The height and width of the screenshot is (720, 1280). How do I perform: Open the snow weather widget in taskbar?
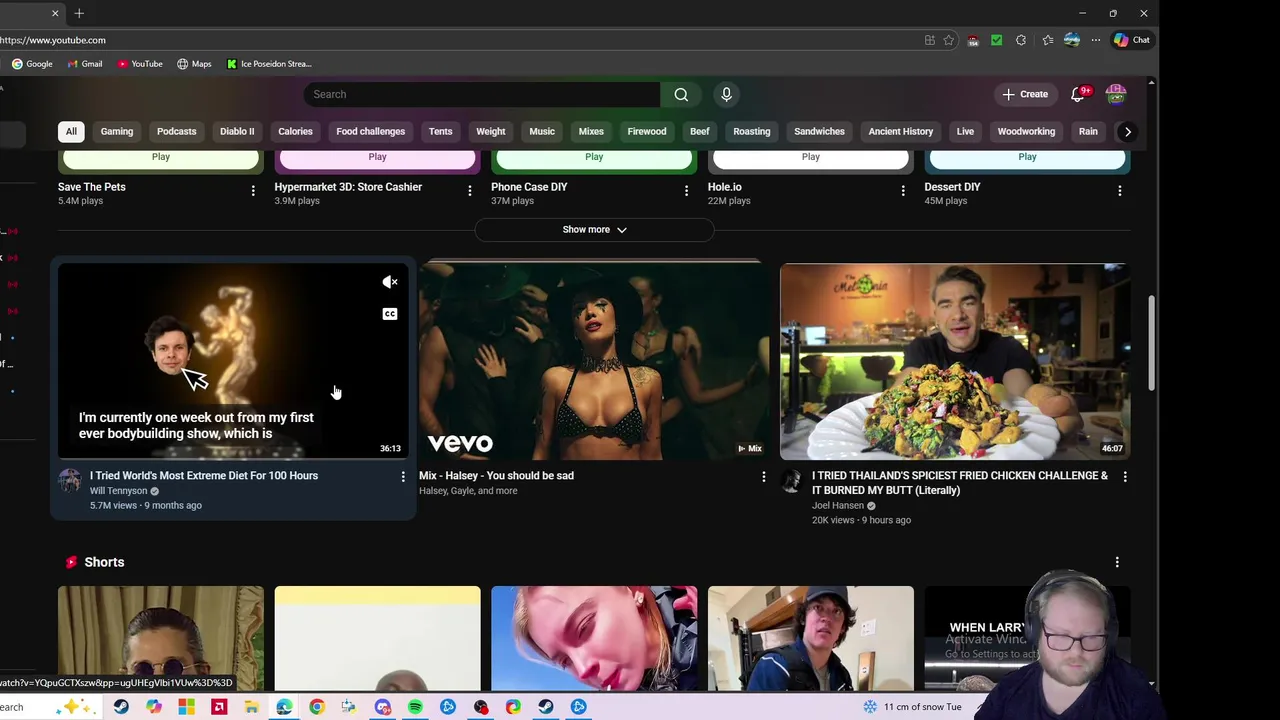point(912,707)
